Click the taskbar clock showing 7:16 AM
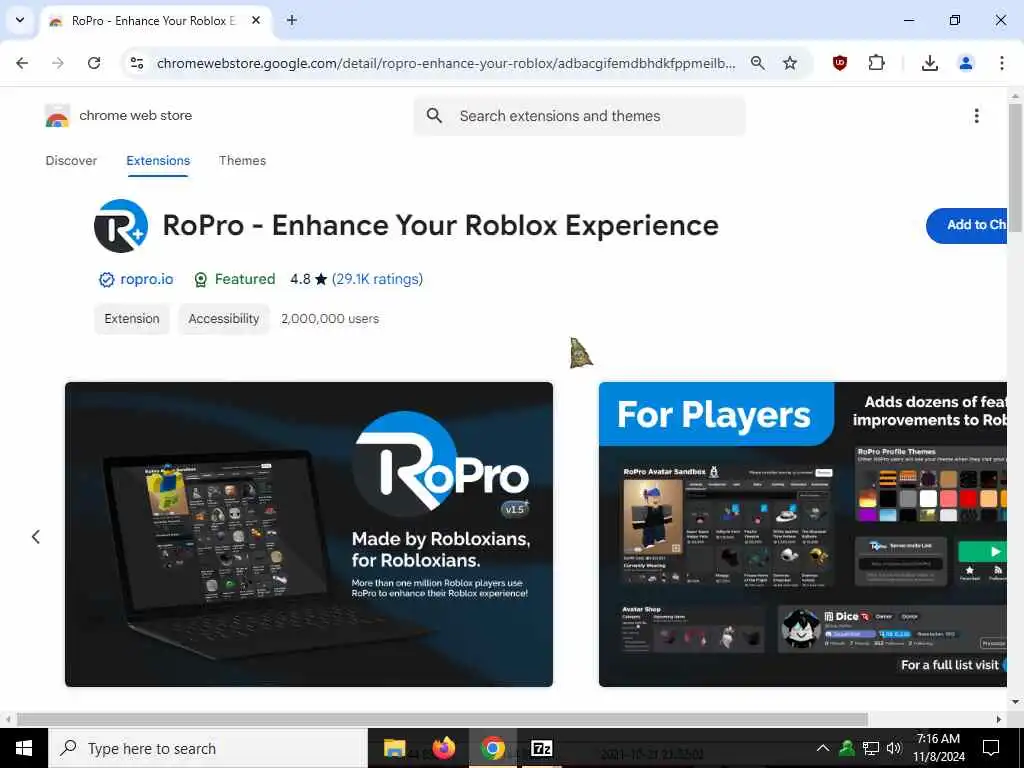The width and height of the screenshot is (1024, 768). (x=938, y=748)
